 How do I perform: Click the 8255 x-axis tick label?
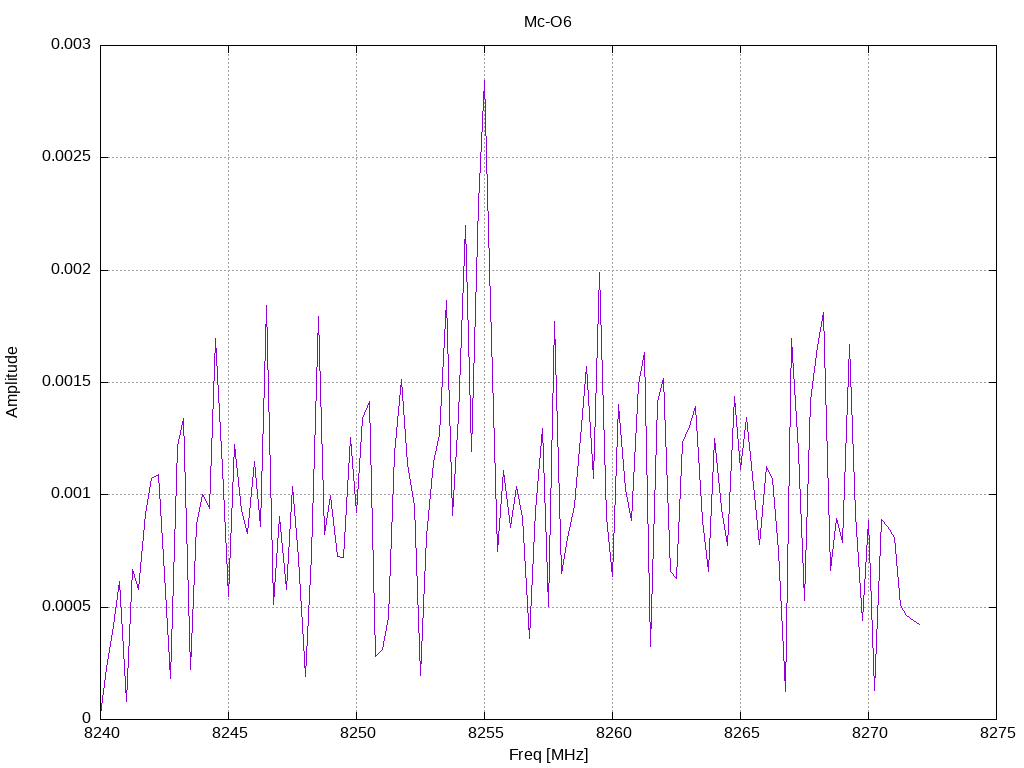(x=486, y=733)
